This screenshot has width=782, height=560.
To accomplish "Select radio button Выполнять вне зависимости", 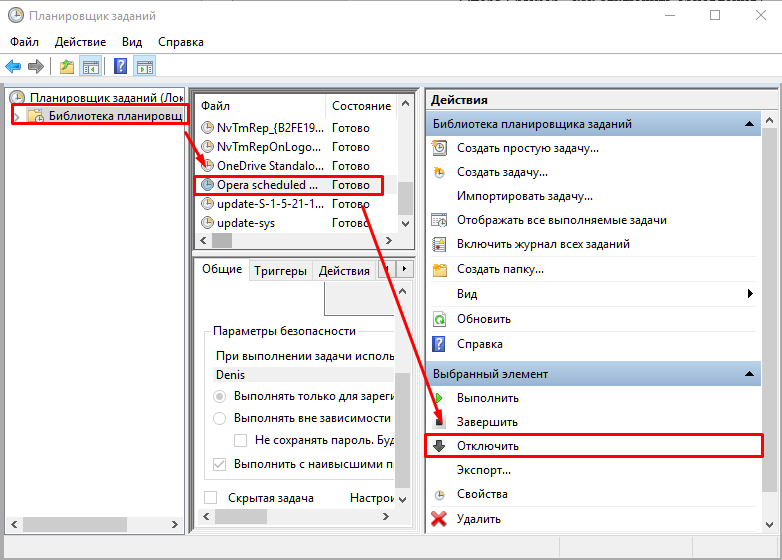I will pyautogui.click(x=219, y=418).
